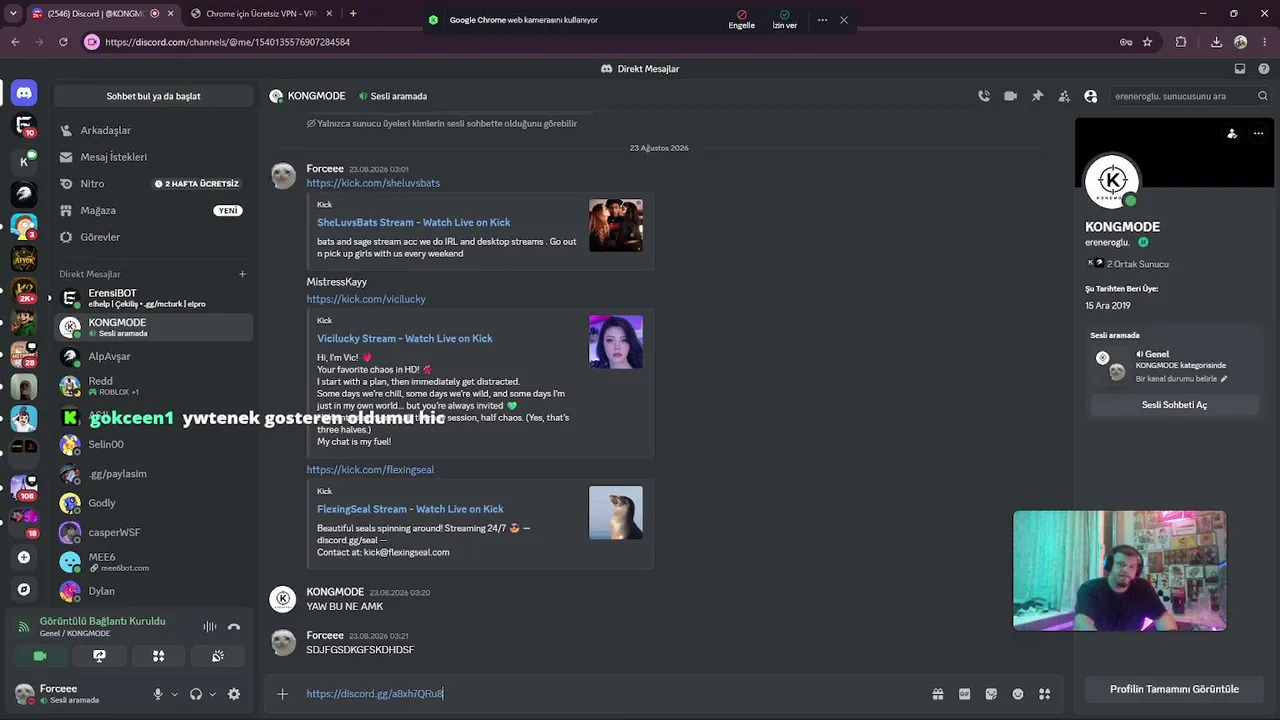Screen dimensions: 1280x720
Task: Send a gift from the message bar
Action: tap(938, 694)
